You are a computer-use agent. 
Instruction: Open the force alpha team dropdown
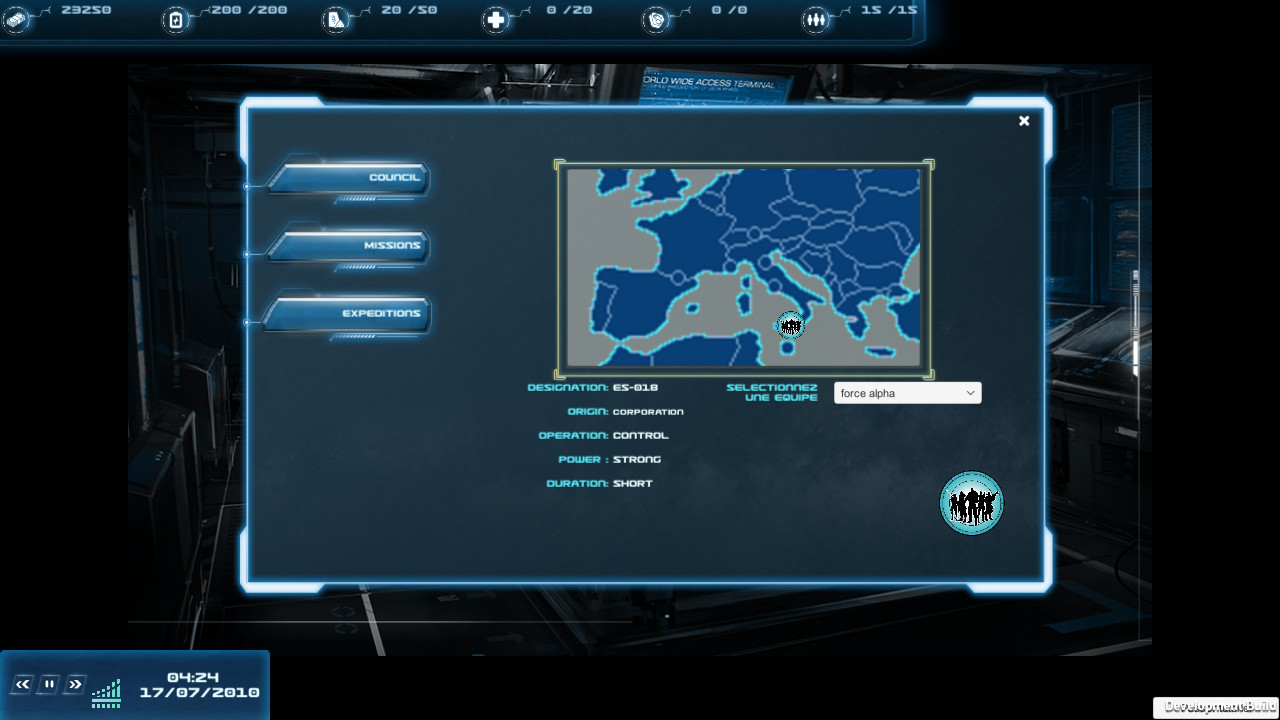[x=906, y=392]
